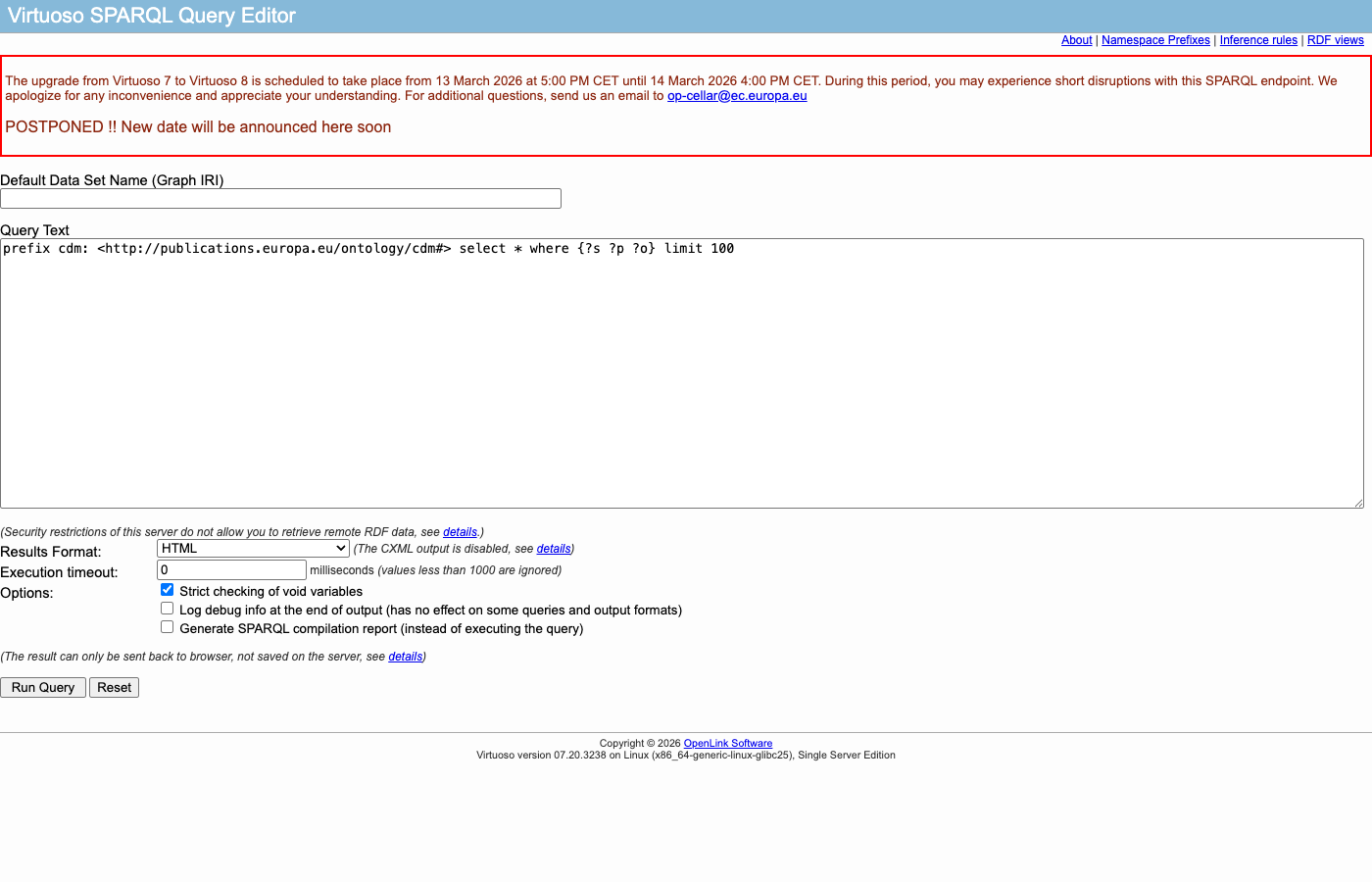Open the Inference rules link
This screenshot has height=882, width=1372.
(1258, 40)
